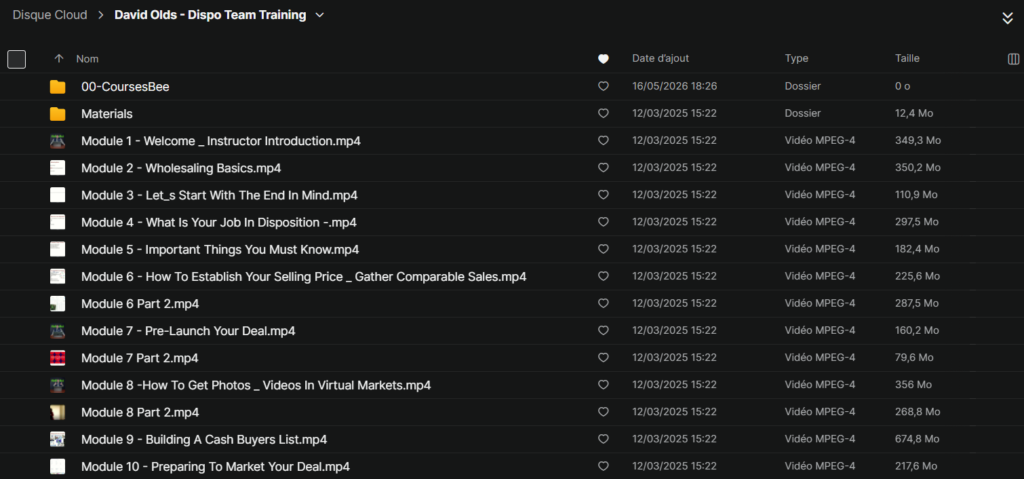Viewport: 1024px width, 479px height.
Task: Sort by the Date d'ajout column
Action: (660, 59)
